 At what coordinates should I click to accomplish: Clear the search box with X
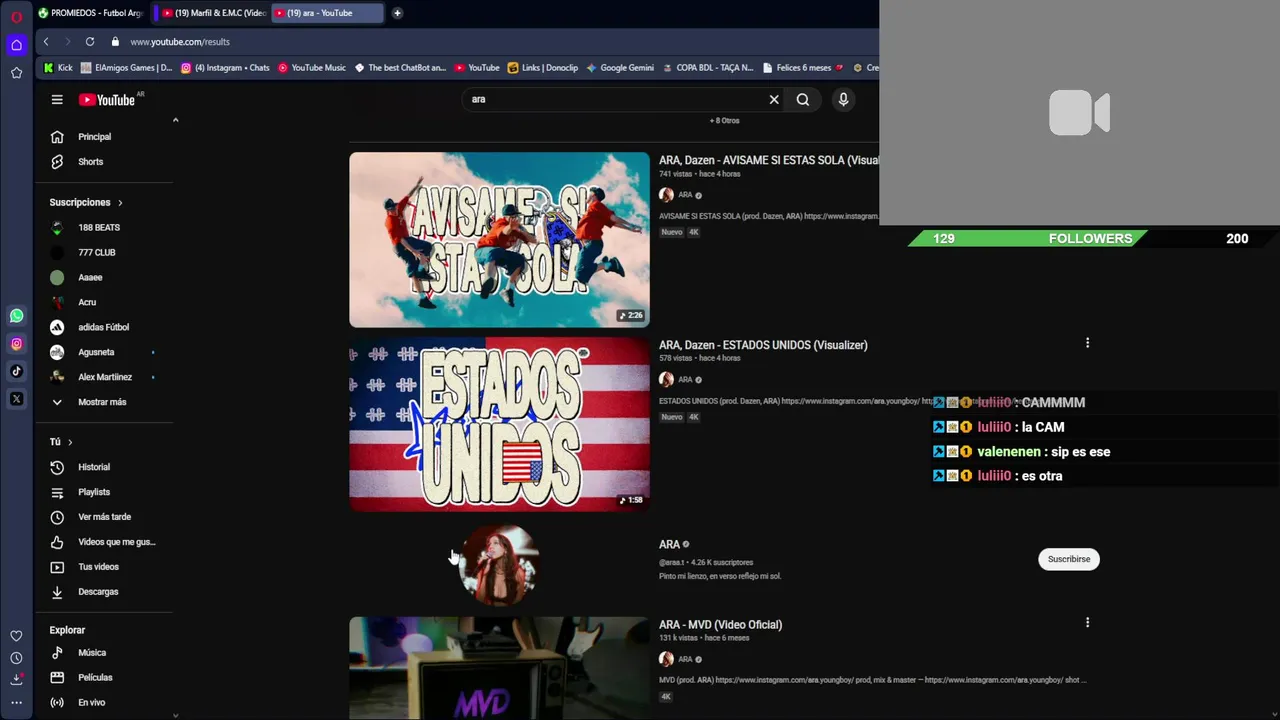tap(774, 100)
